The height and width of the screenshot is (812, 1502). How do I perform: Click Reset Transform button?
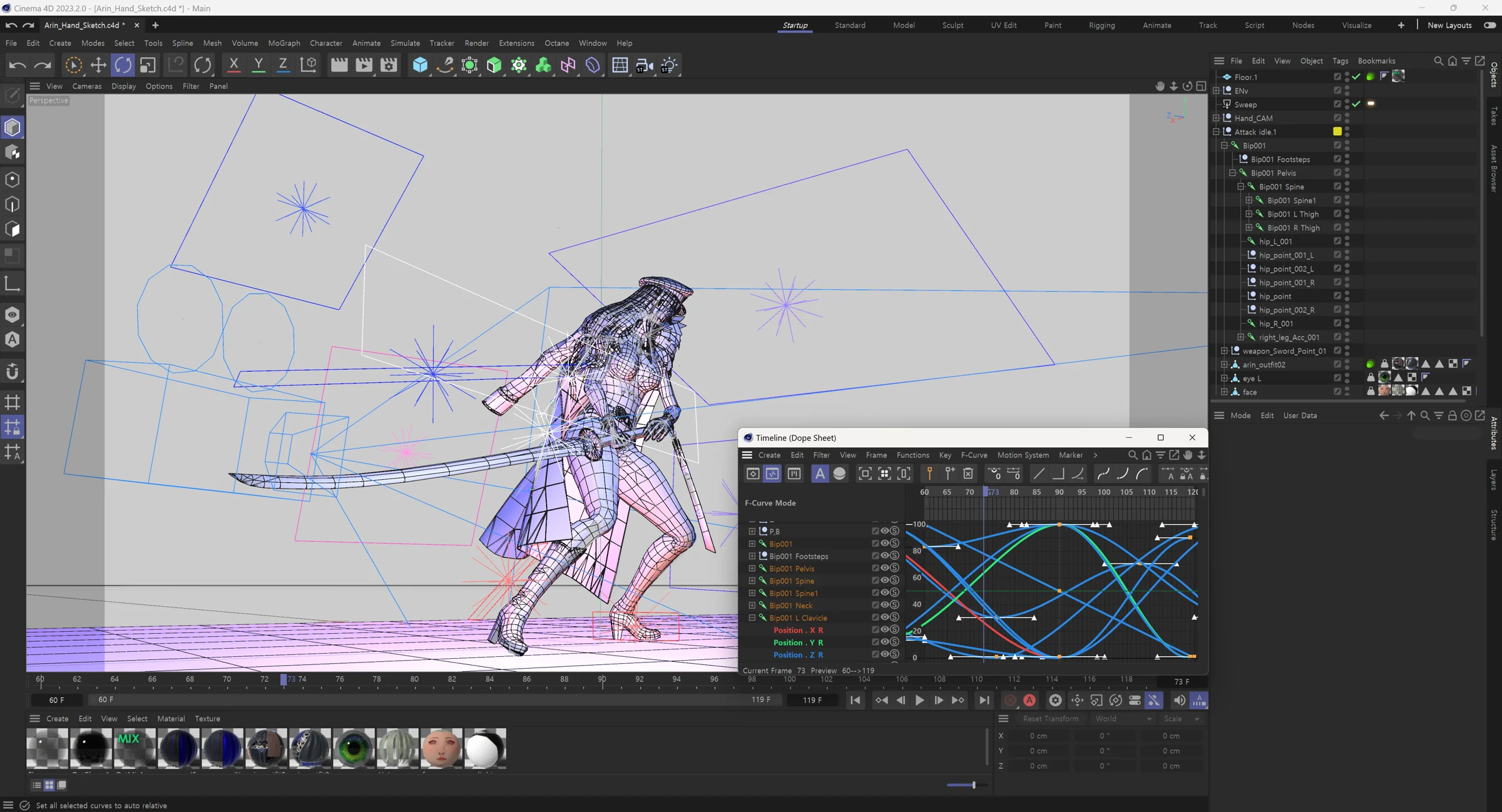pos(1050,719)
